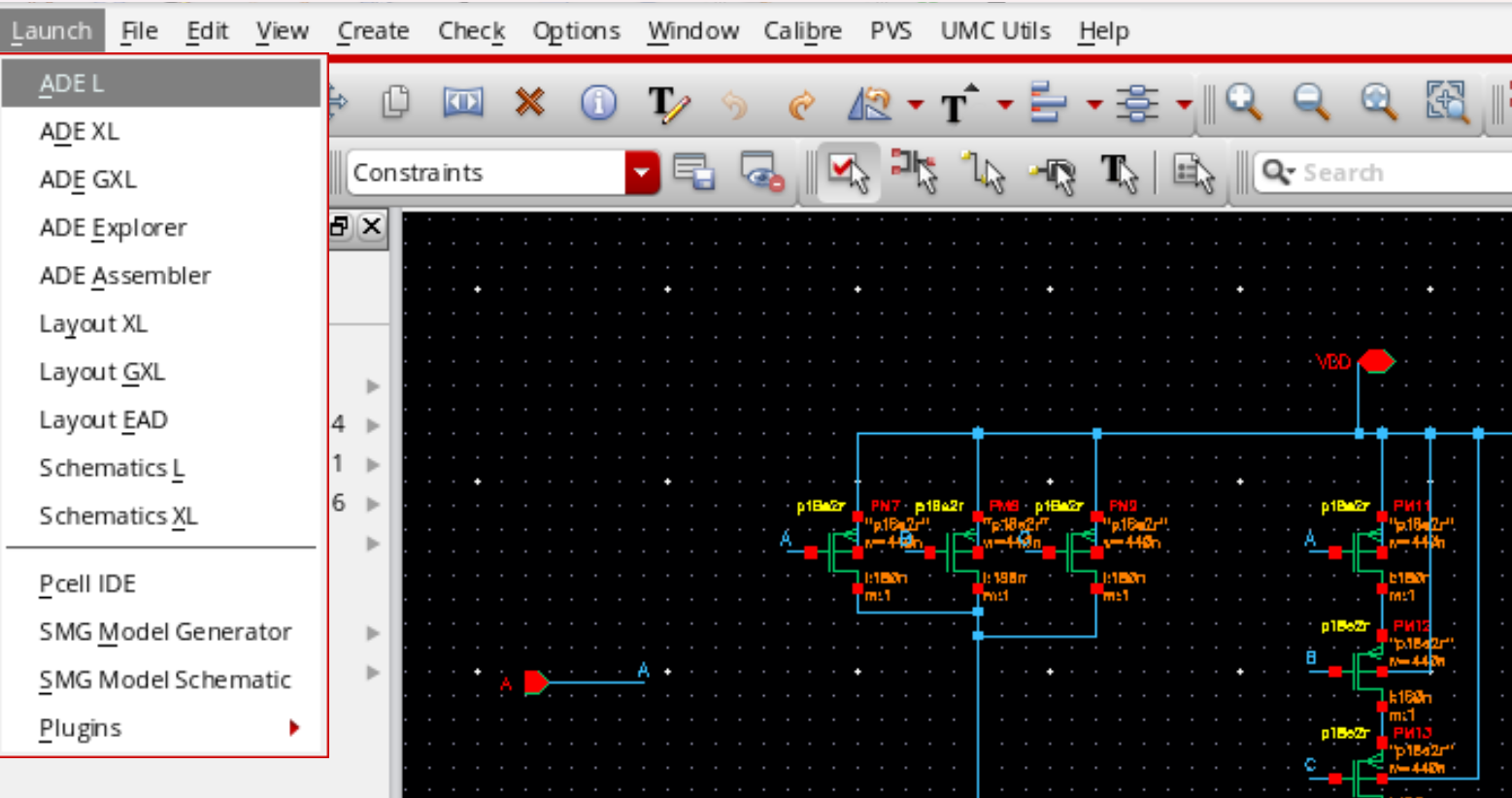Open the File menu
This screenshot has width=1512, height=798.
(139, 31)
